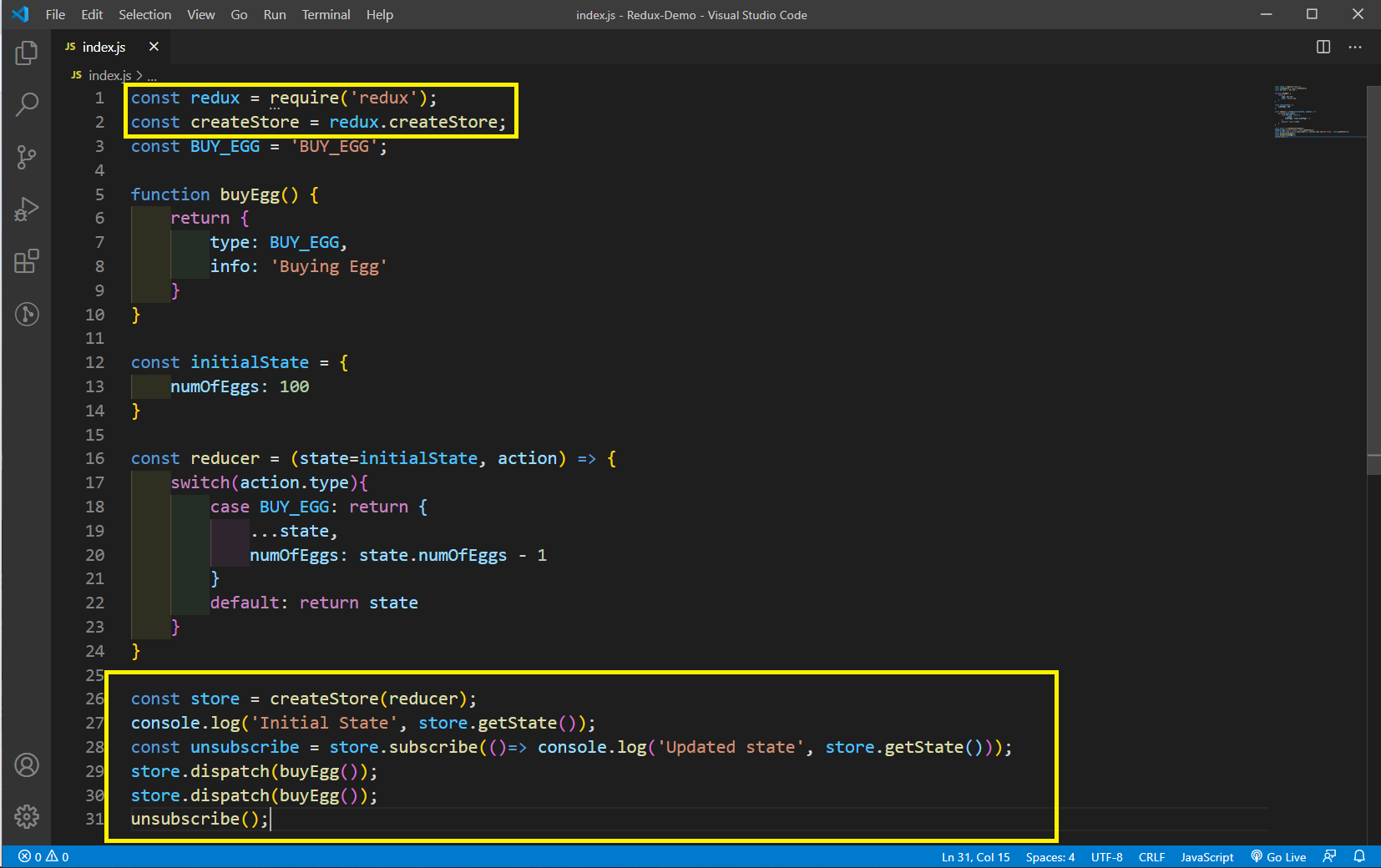Click the feedback icon in the status bar
This screenshot has width=1381, height=868.
tap(1330, 856)
